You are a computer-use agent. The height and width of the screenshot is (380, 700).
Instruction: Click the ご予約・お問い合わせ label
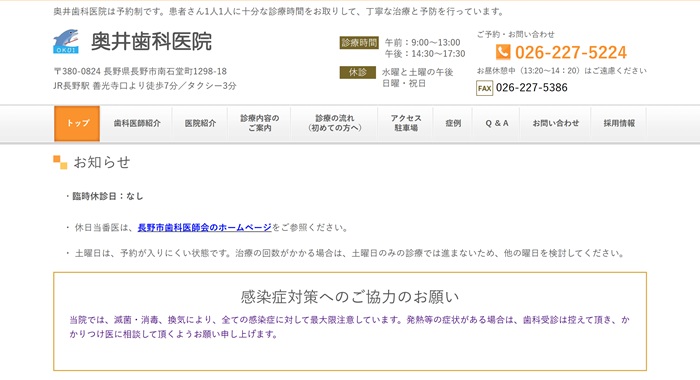(516, 34)
